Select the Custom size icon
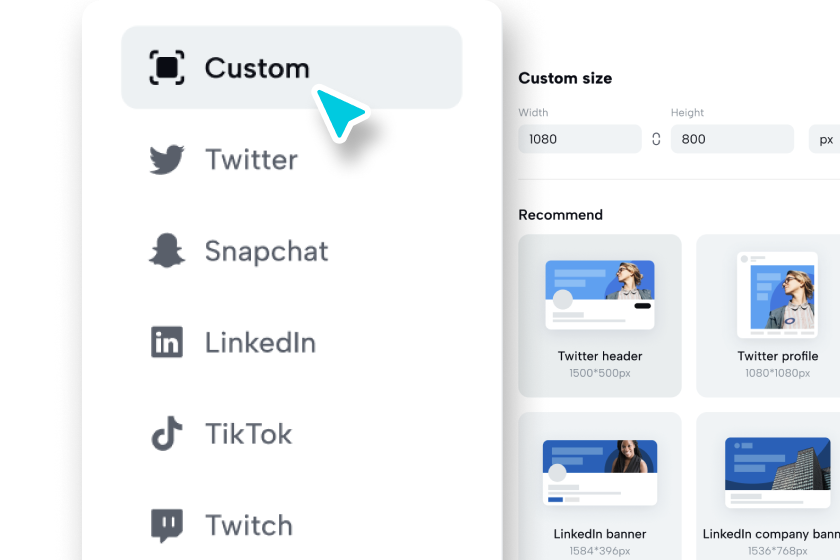Viewport: 840px width, 560px height. [167, 68]
